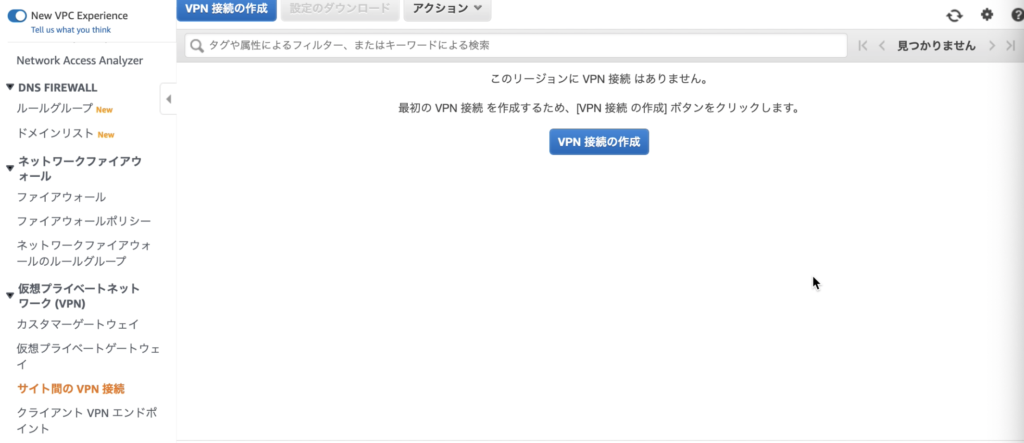
Task: Click the refresh icon
Action: pos(954,15)
